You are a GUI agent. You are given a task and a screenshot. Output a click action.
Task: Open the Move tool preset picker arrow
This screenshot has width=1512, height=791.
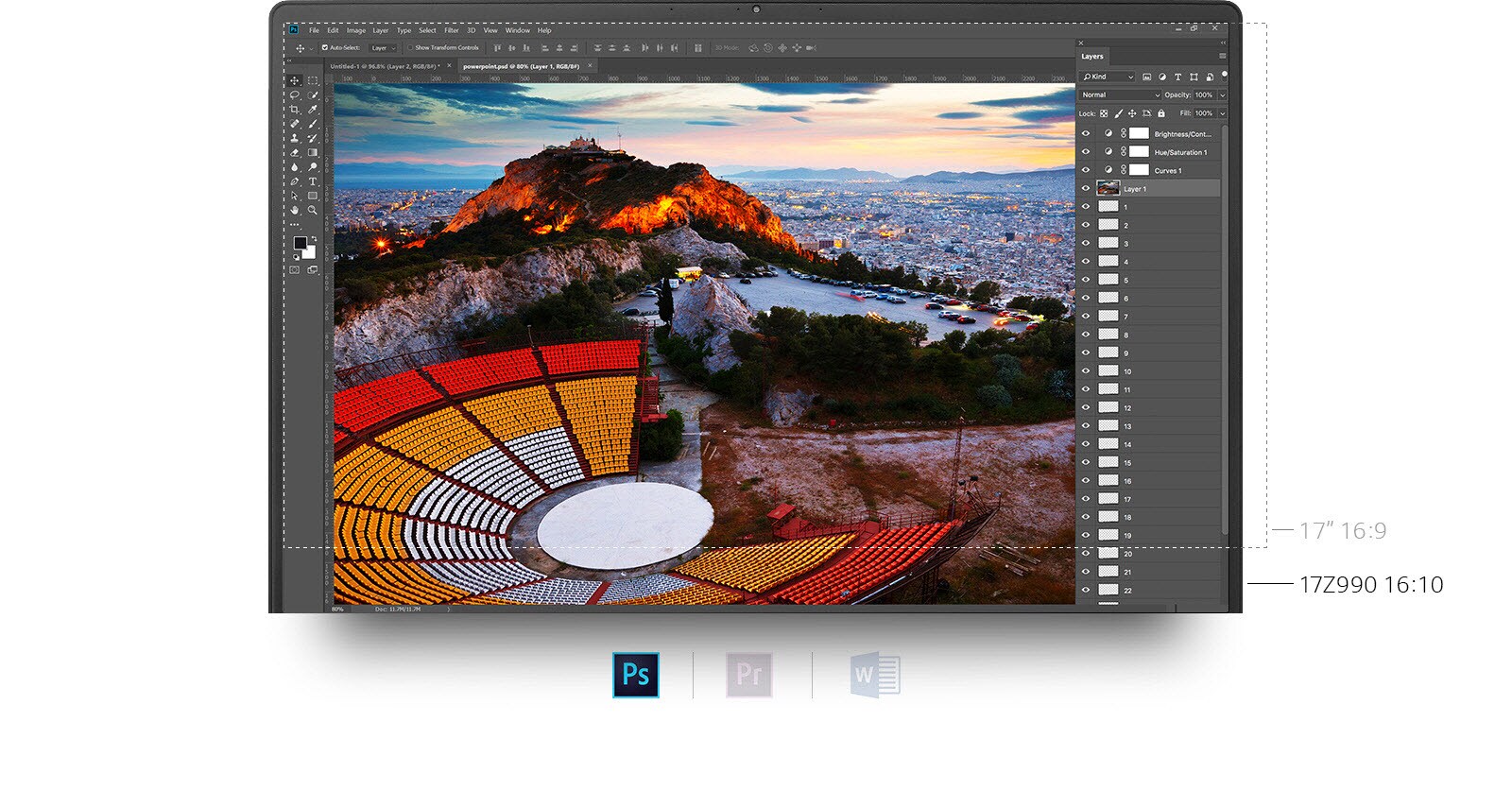coord(311,48)
